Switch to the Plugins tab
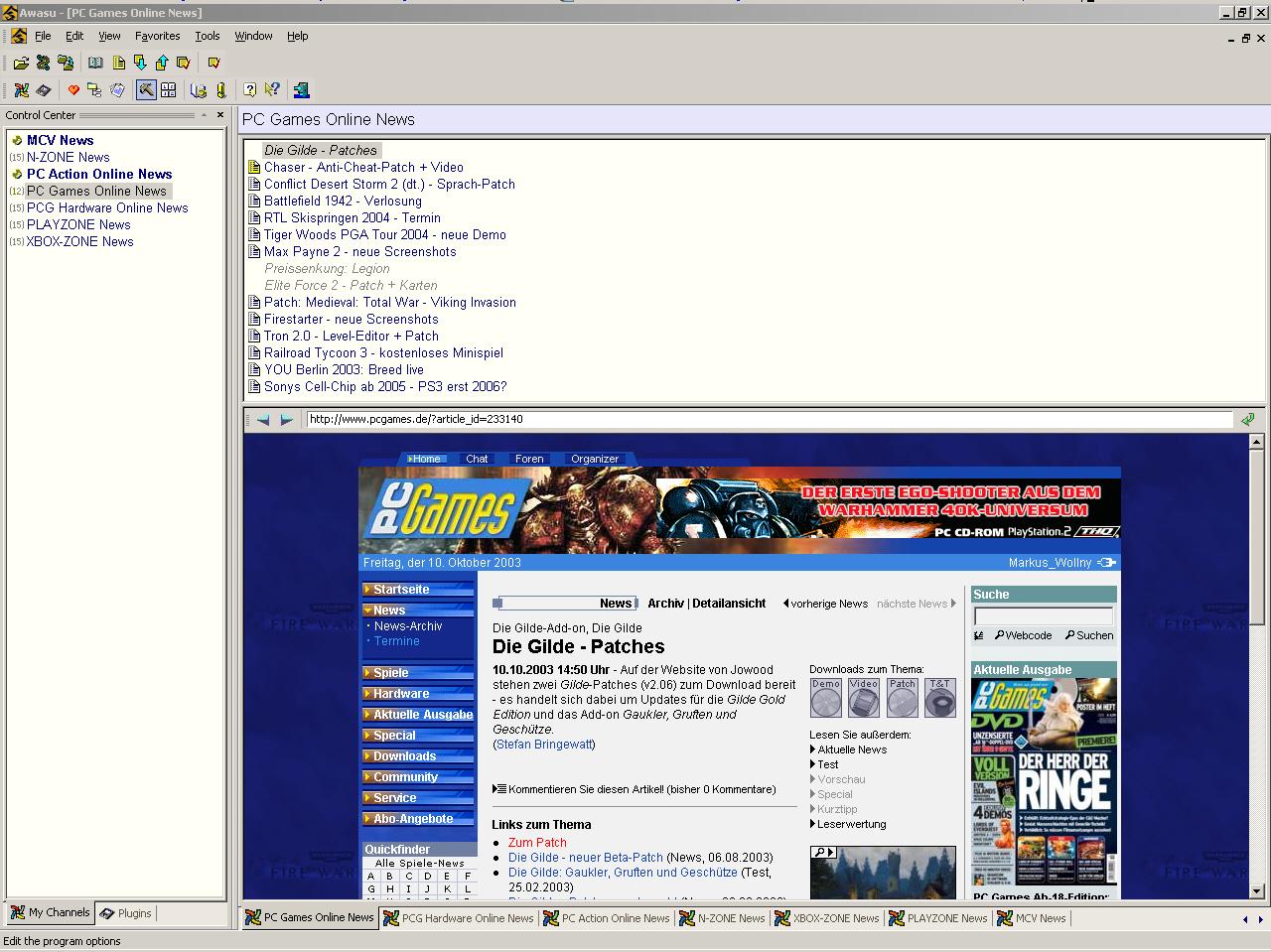 [x=125, y=913]
